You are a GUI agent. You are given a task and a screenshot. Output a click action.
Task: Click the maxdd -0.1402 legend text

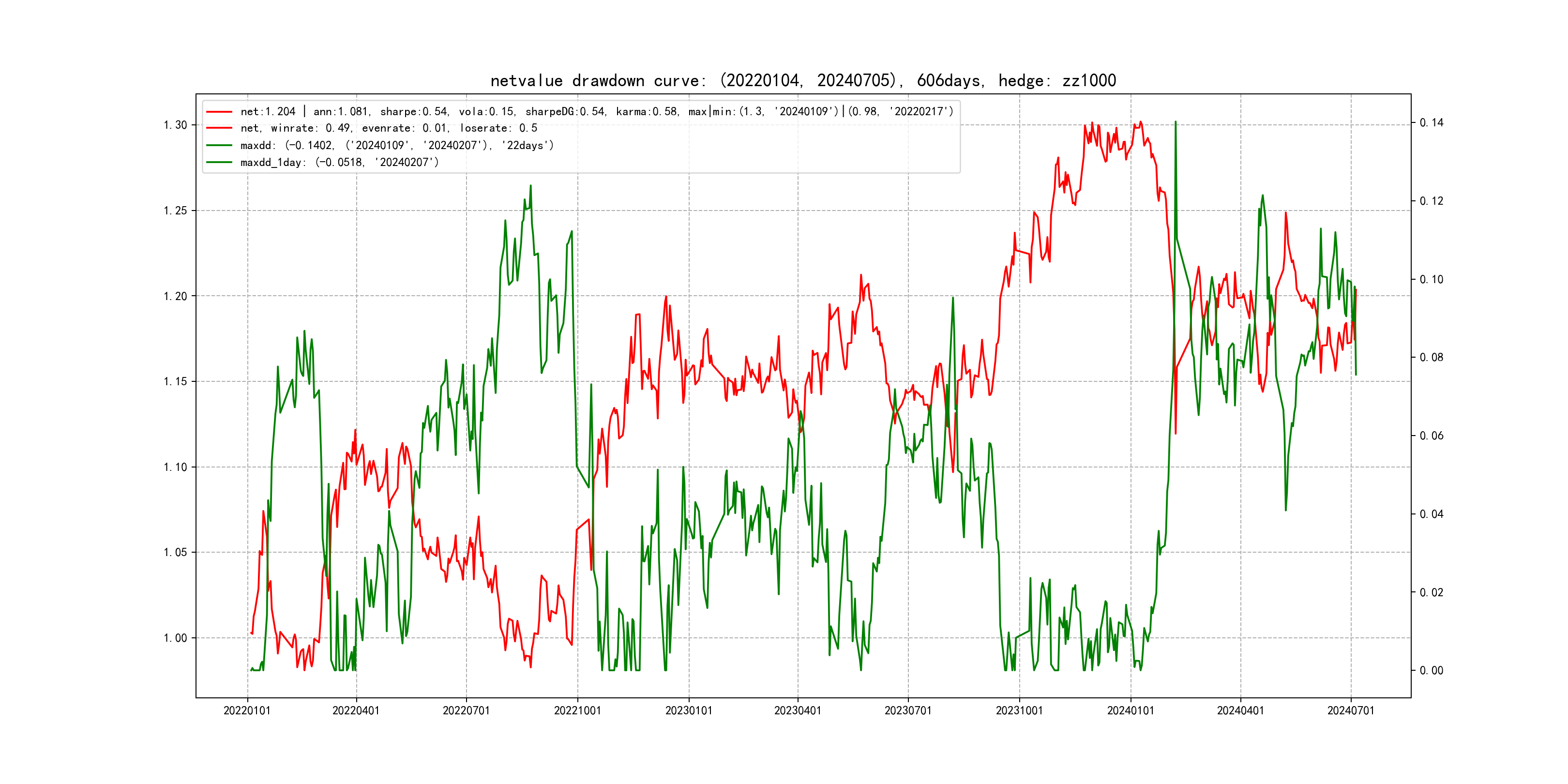pyautogui.click(x=397, y=146)
